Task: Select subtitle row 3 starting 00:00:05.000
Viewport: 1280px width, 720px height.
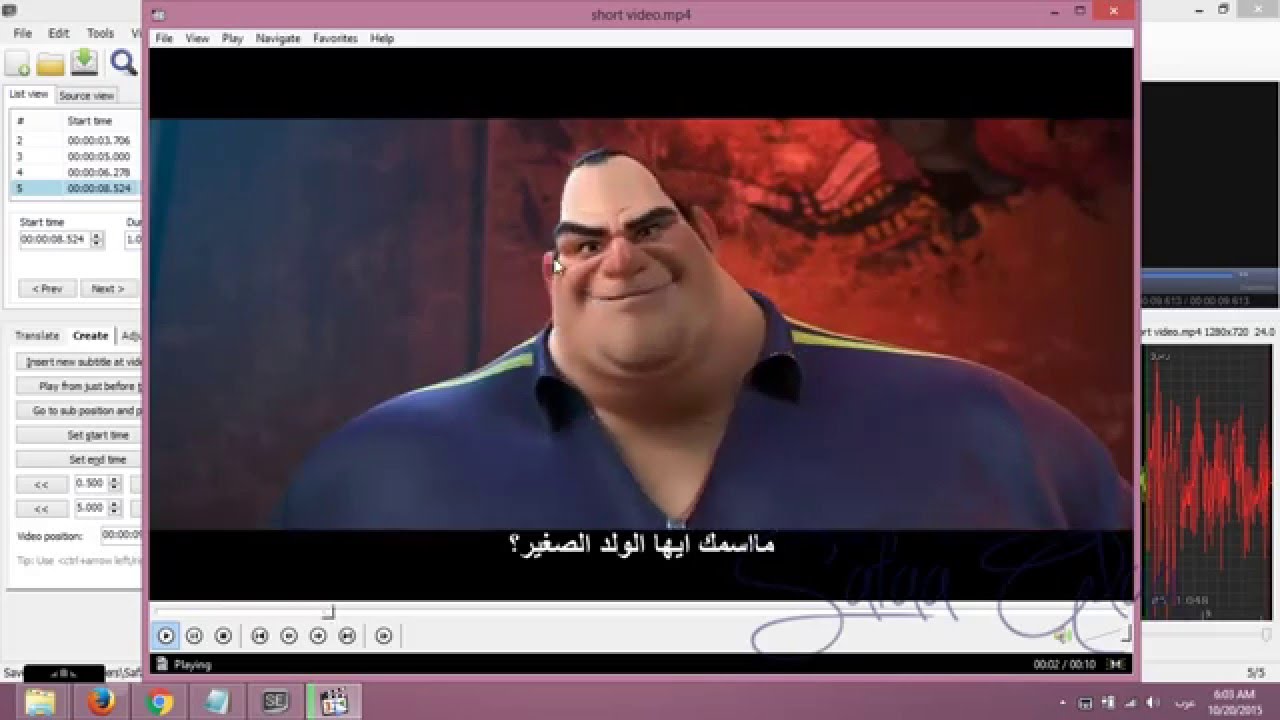Action: tap(76, 157)
